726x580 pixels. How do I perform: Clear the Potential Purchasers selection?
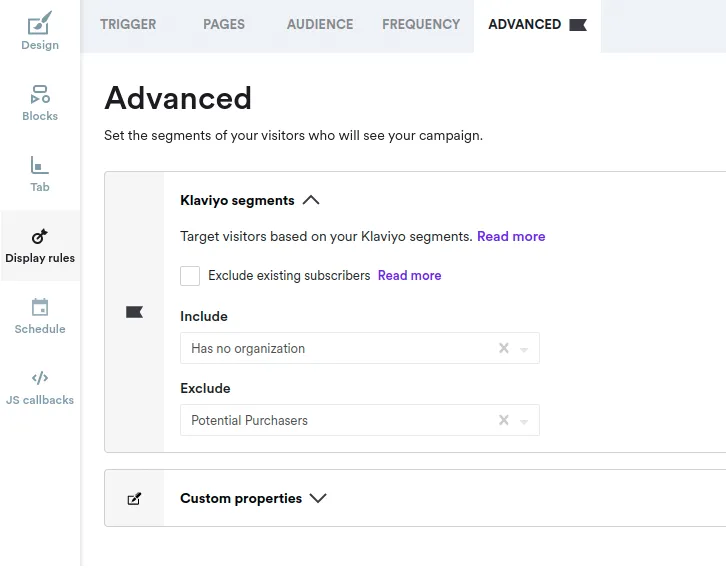[x=504, y=420]
